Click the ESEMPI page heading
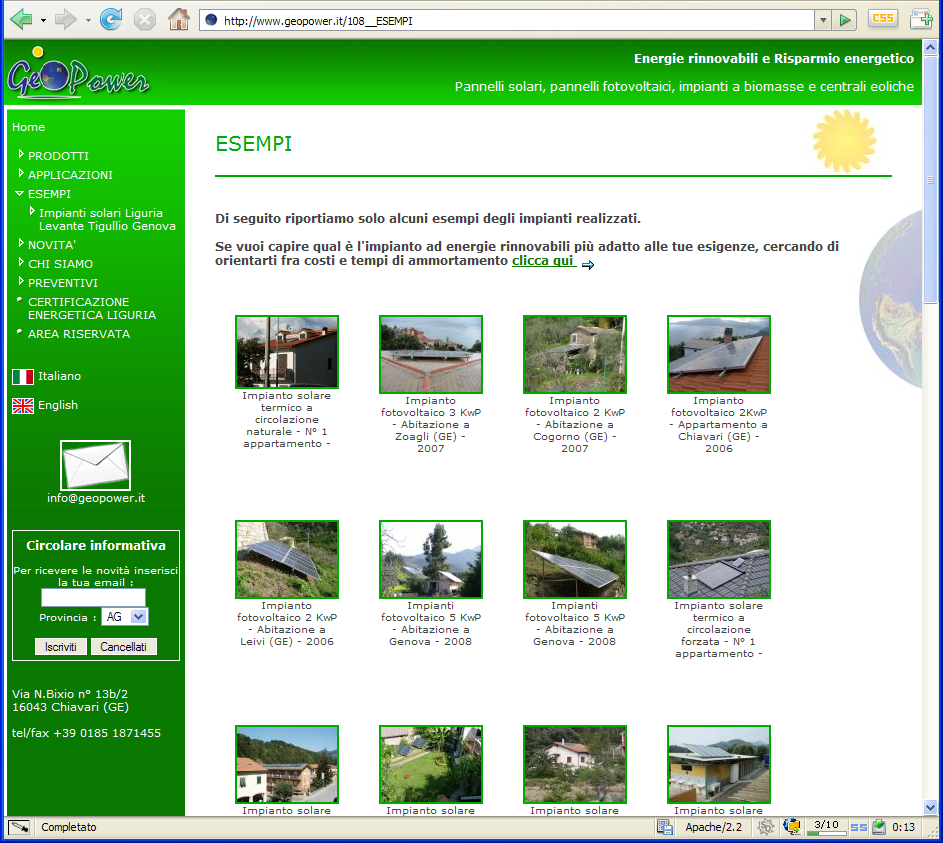 (253, 144)
